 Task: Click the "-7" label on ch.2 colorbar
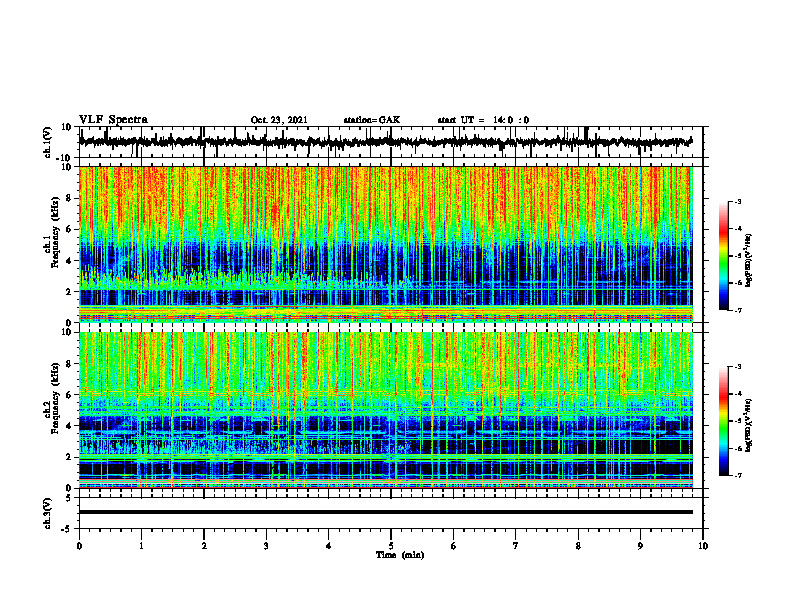coord(738,476)
